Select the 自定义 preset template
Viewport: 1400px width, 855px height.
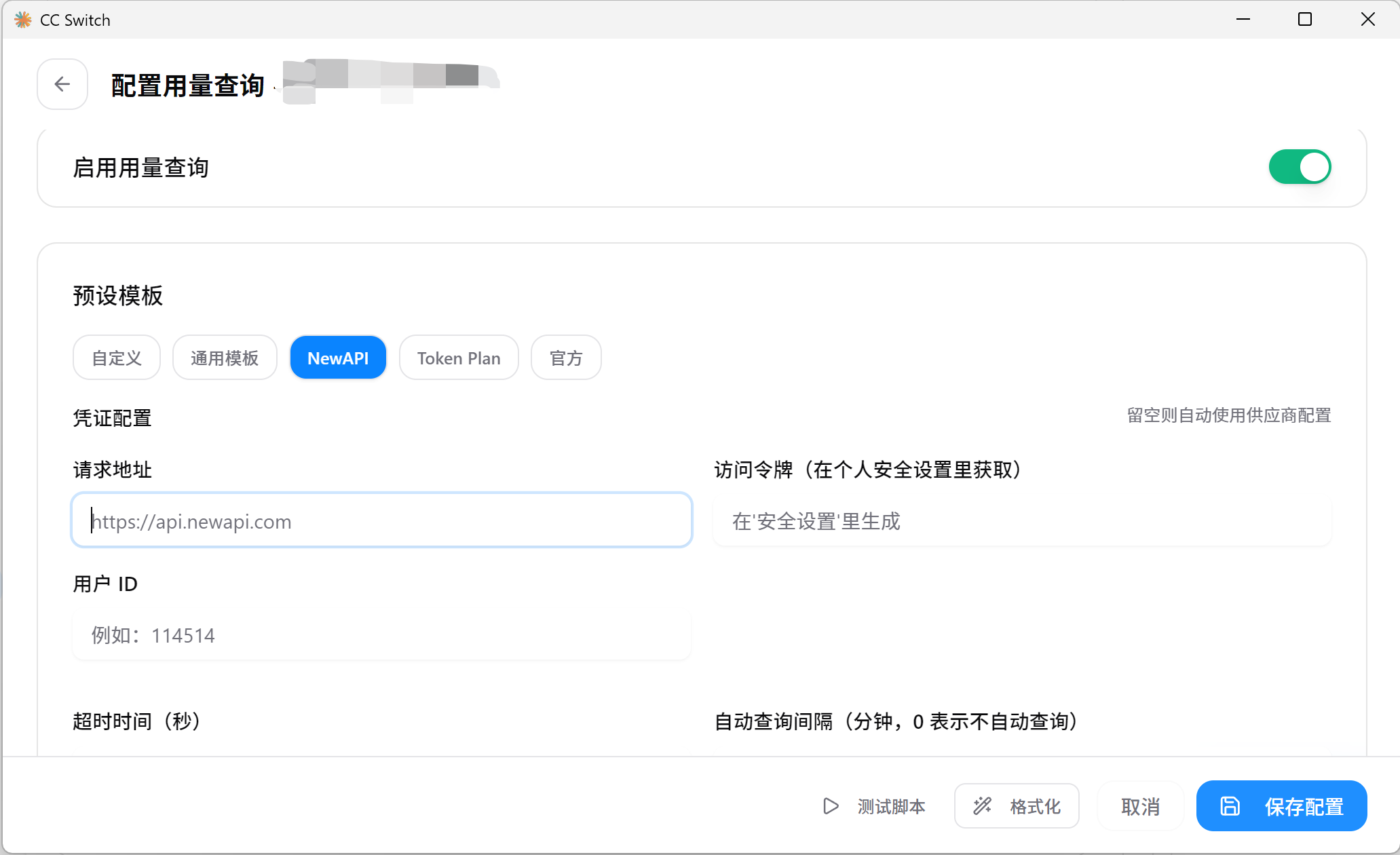[117, 358]
